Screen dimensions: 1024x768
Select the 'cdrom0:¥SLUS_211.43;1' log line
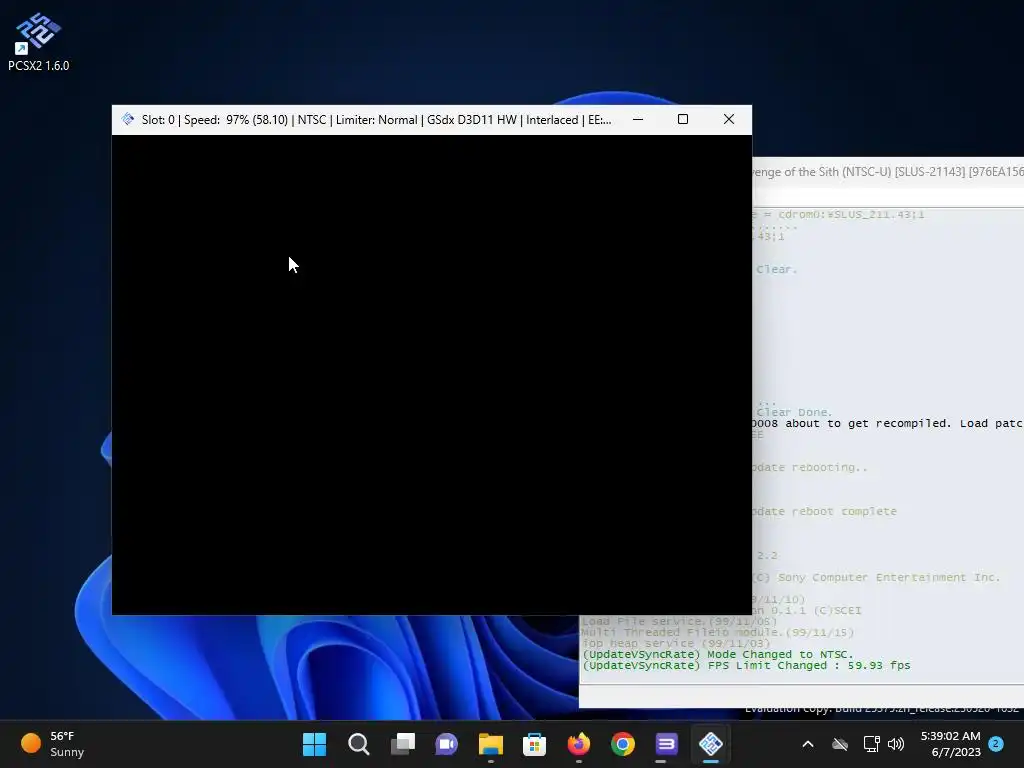(x=839, y=214)
